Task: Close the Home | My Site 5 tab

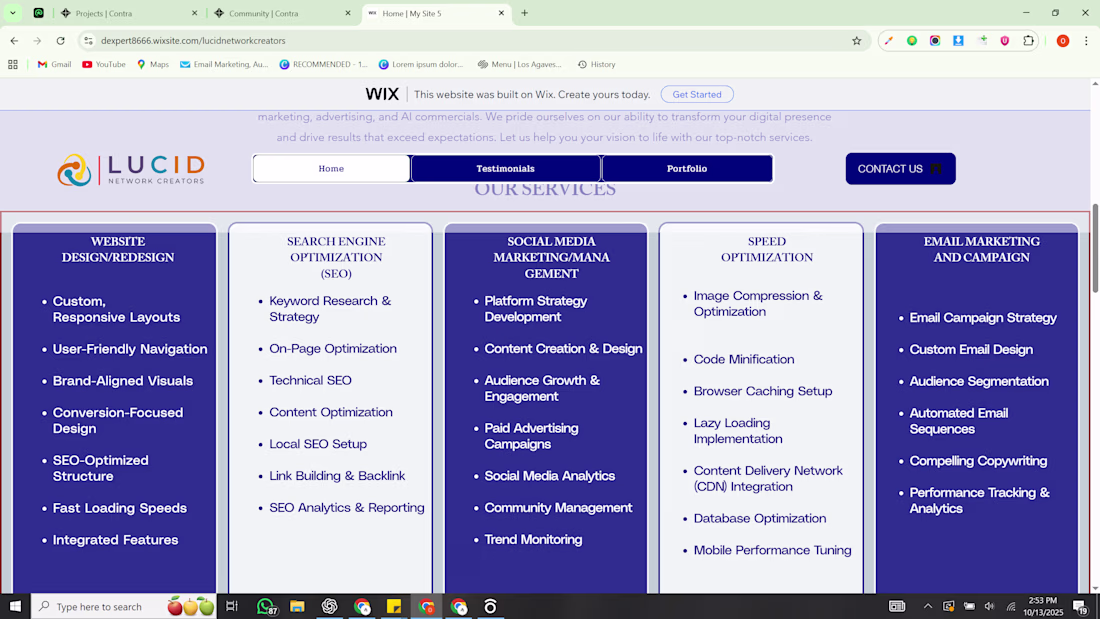Action: (x=501, y=13)
